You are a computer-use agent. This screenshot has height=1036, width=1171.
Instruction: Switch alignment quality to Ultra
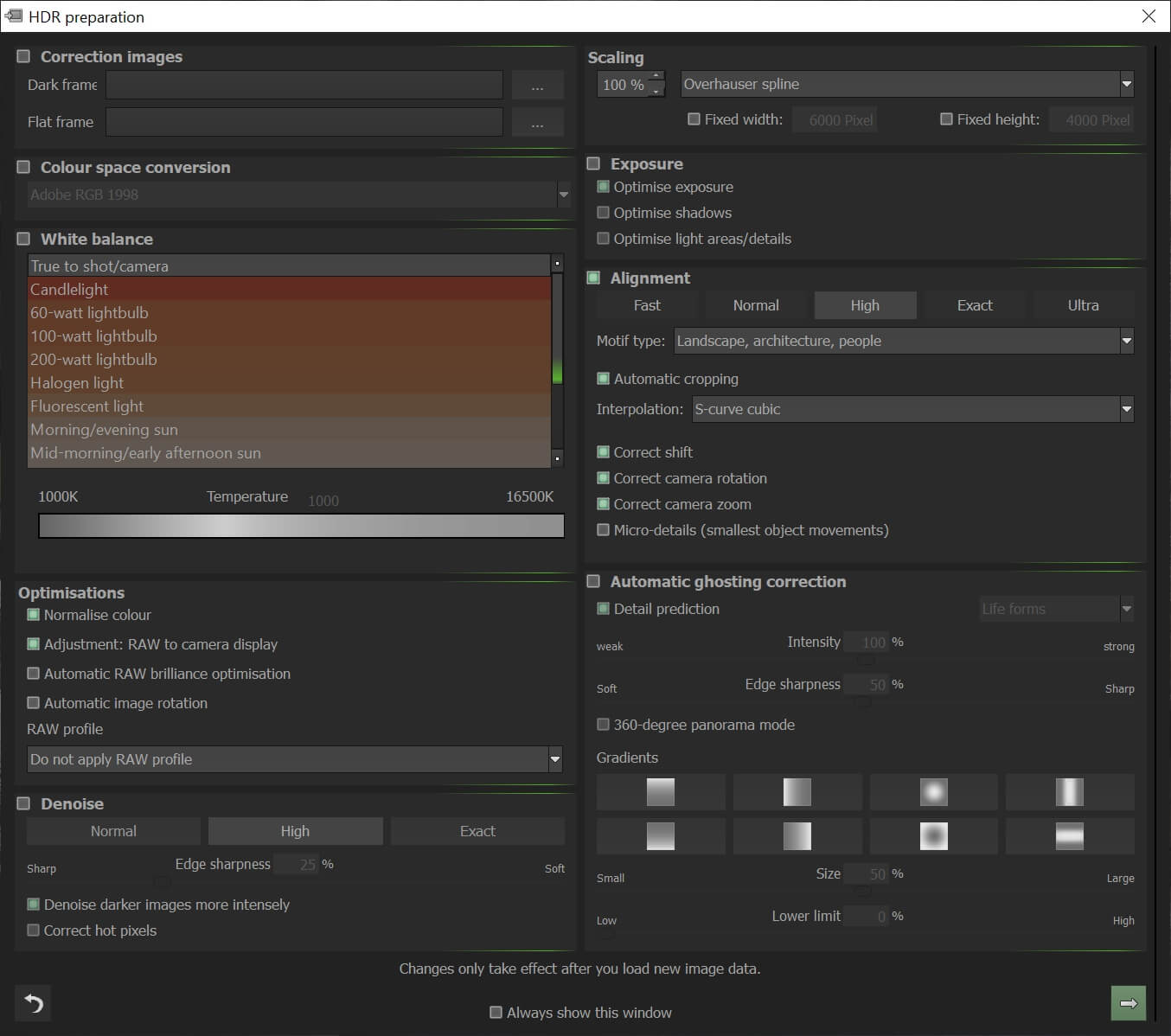point(1083,305)
